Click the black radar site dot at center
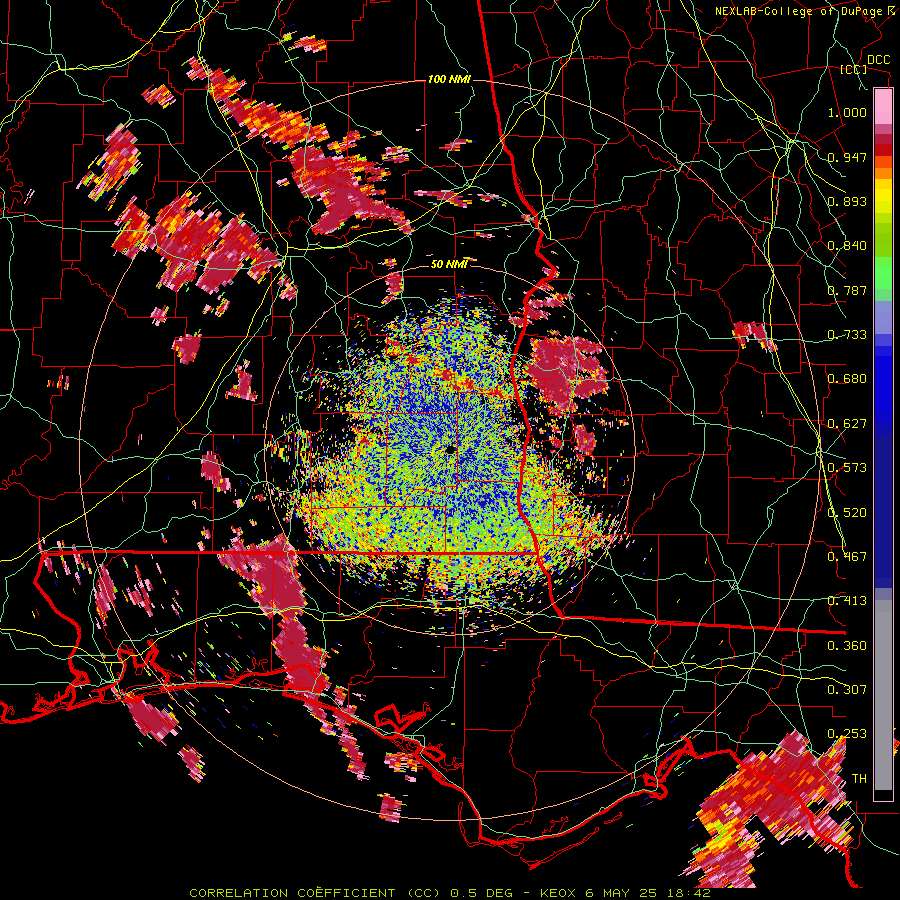The height and width of the screenshot is (900, 900). pos(451,450)
